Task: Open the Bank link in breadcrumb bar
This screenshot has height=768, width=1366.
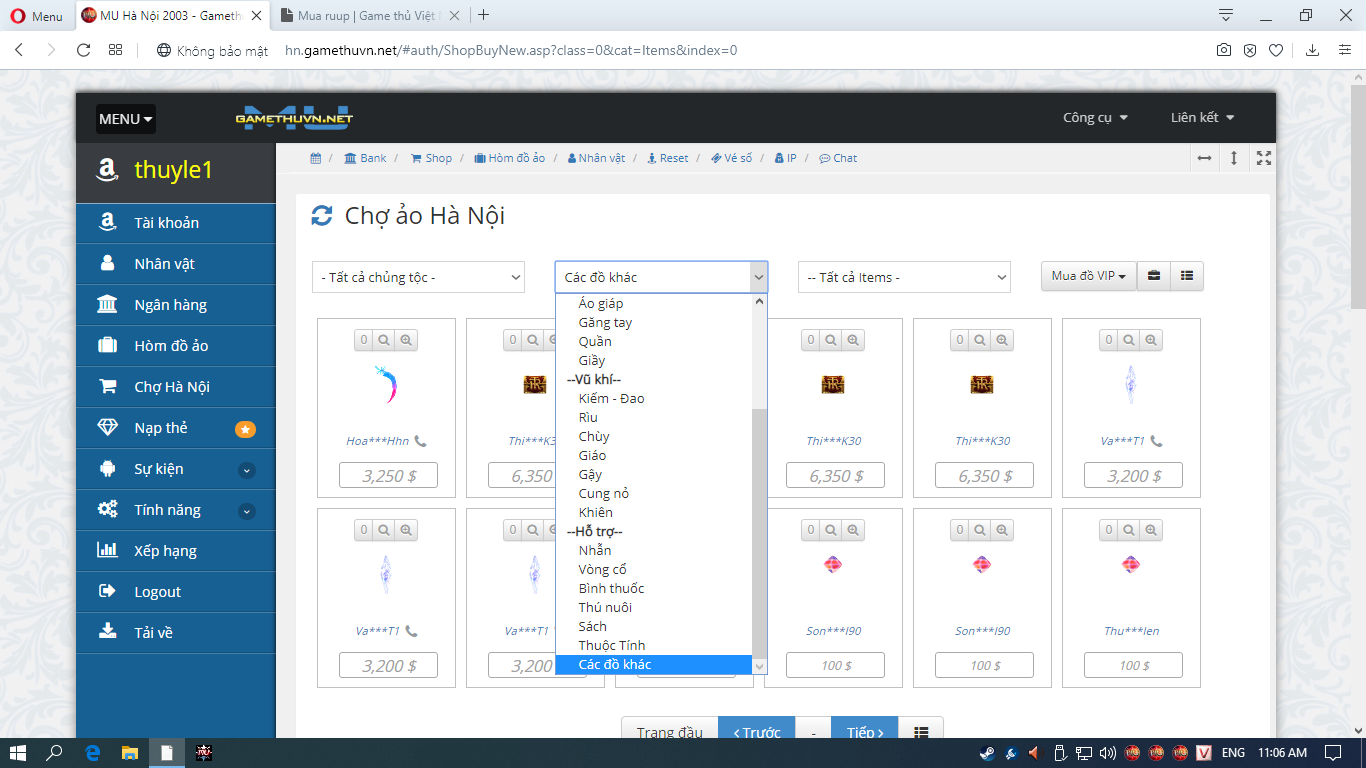Action: pyautogui.click(x=365, y=158)
